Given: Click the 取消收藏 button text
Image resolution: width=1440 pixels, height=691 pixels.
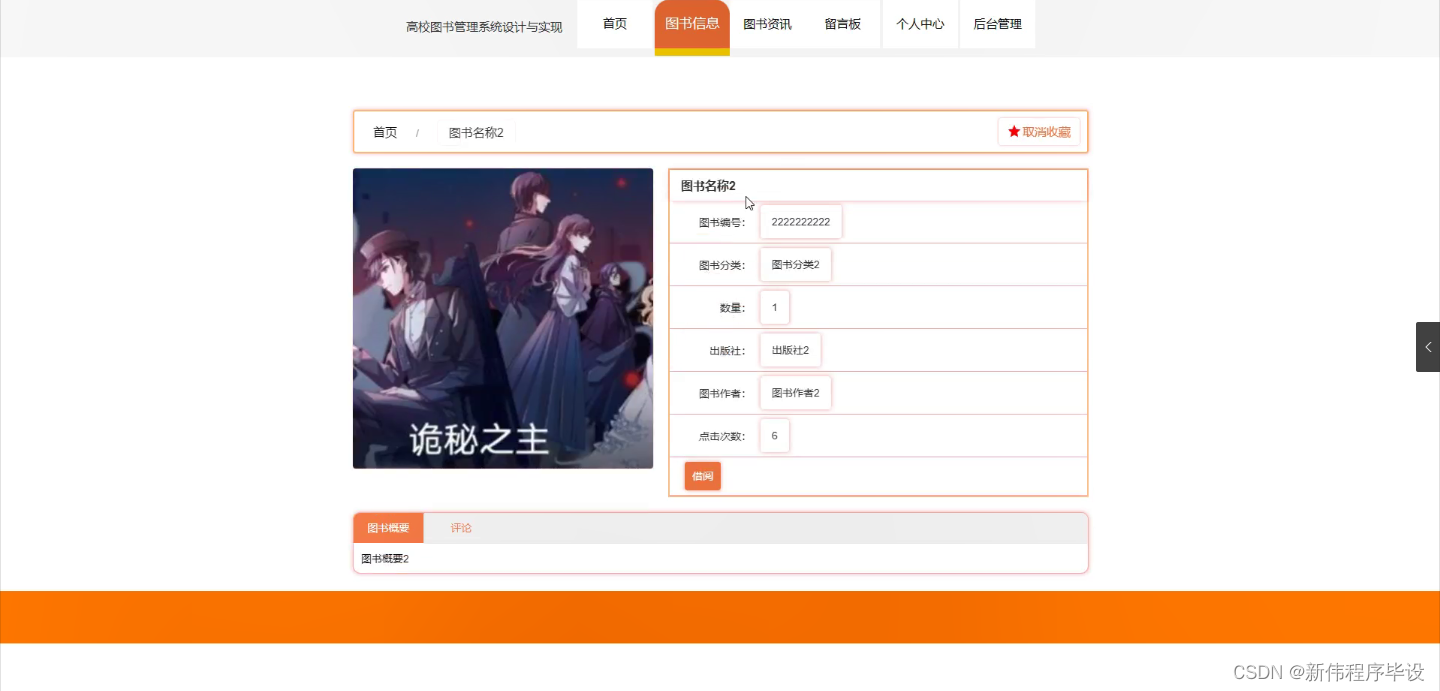Looking at the screenshot, I should (1046, 132).
